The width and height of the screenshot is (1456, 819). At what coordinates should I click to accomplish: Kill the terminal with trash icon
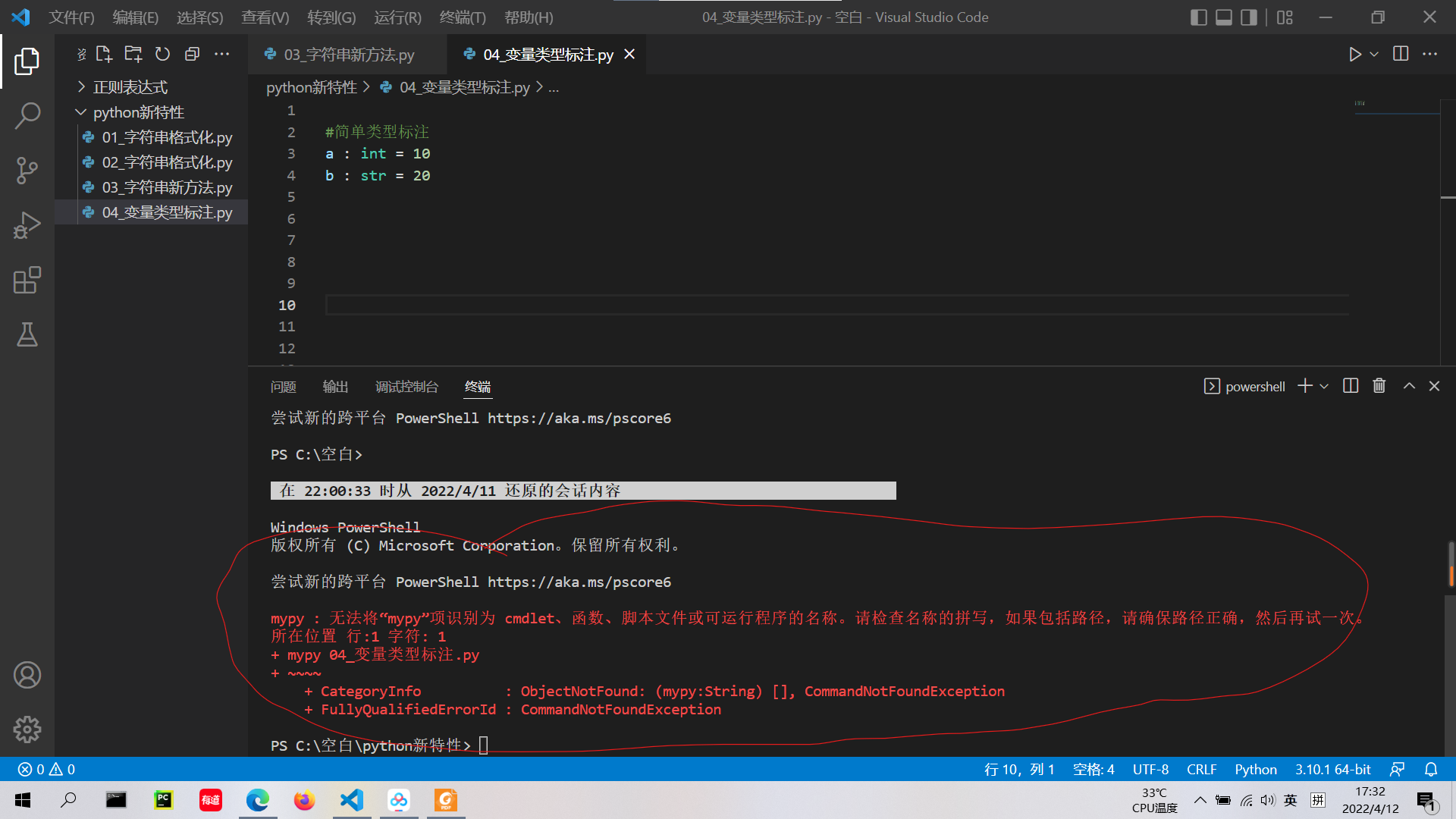tap(1379, 386)
